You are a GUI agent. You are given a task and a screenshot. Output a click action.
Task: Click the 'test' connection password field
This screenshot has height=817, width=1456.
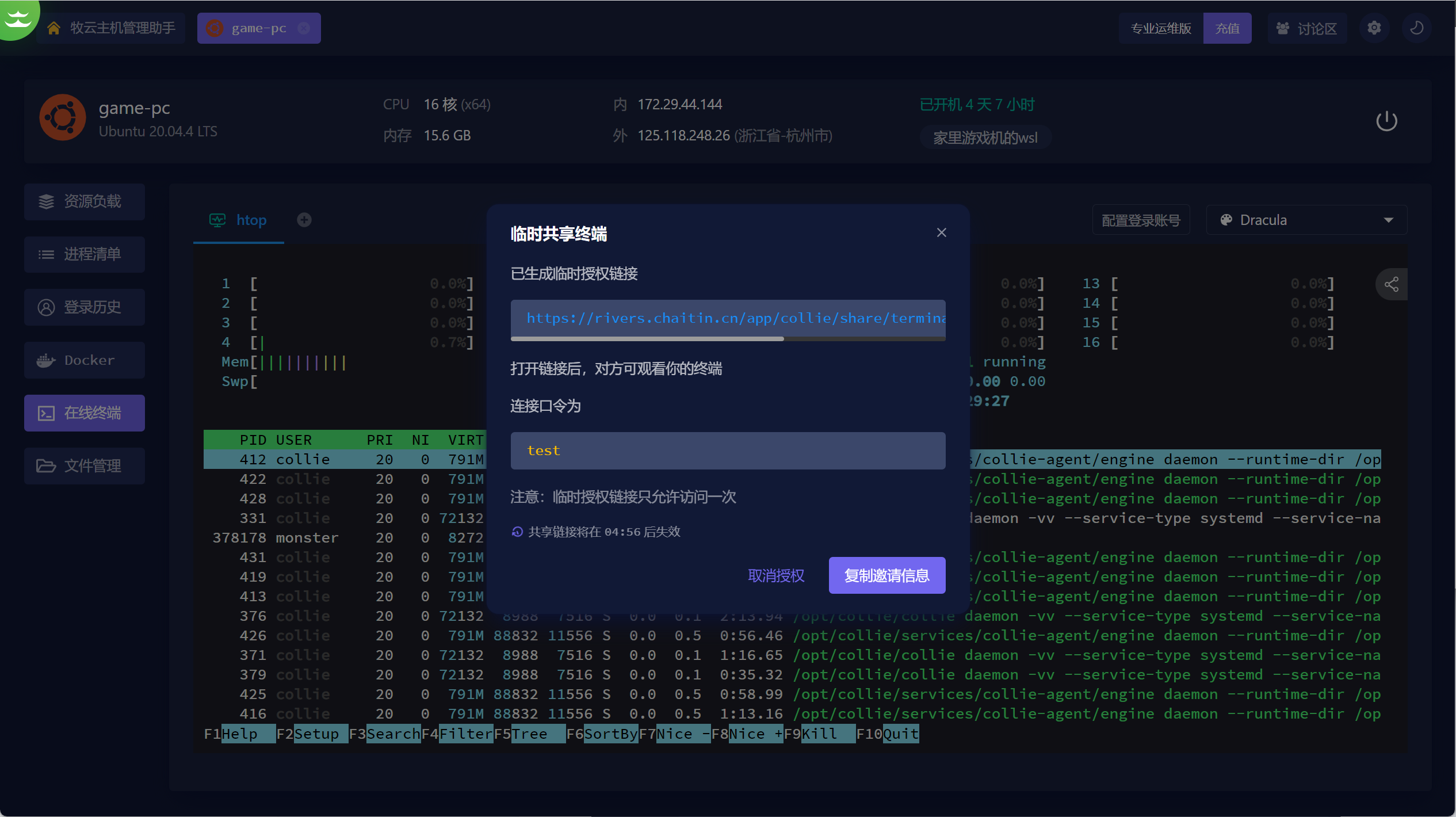(x=728, y=451)
